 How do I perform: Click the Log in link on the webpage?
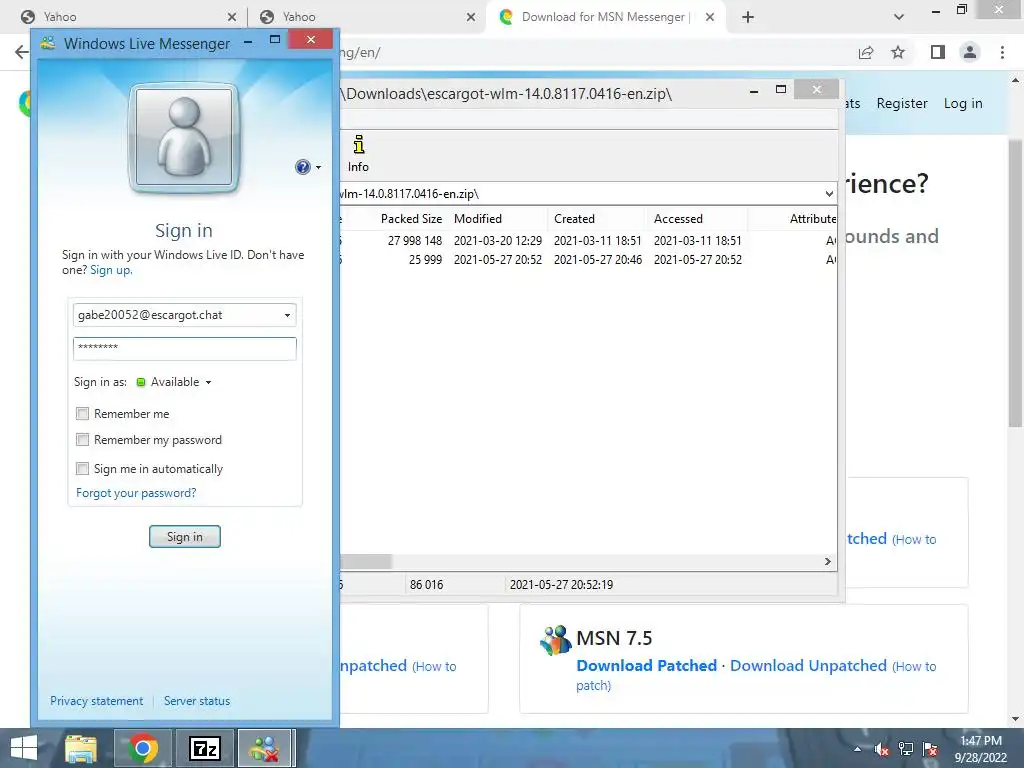pyautogui.click(x=963, y=103)
